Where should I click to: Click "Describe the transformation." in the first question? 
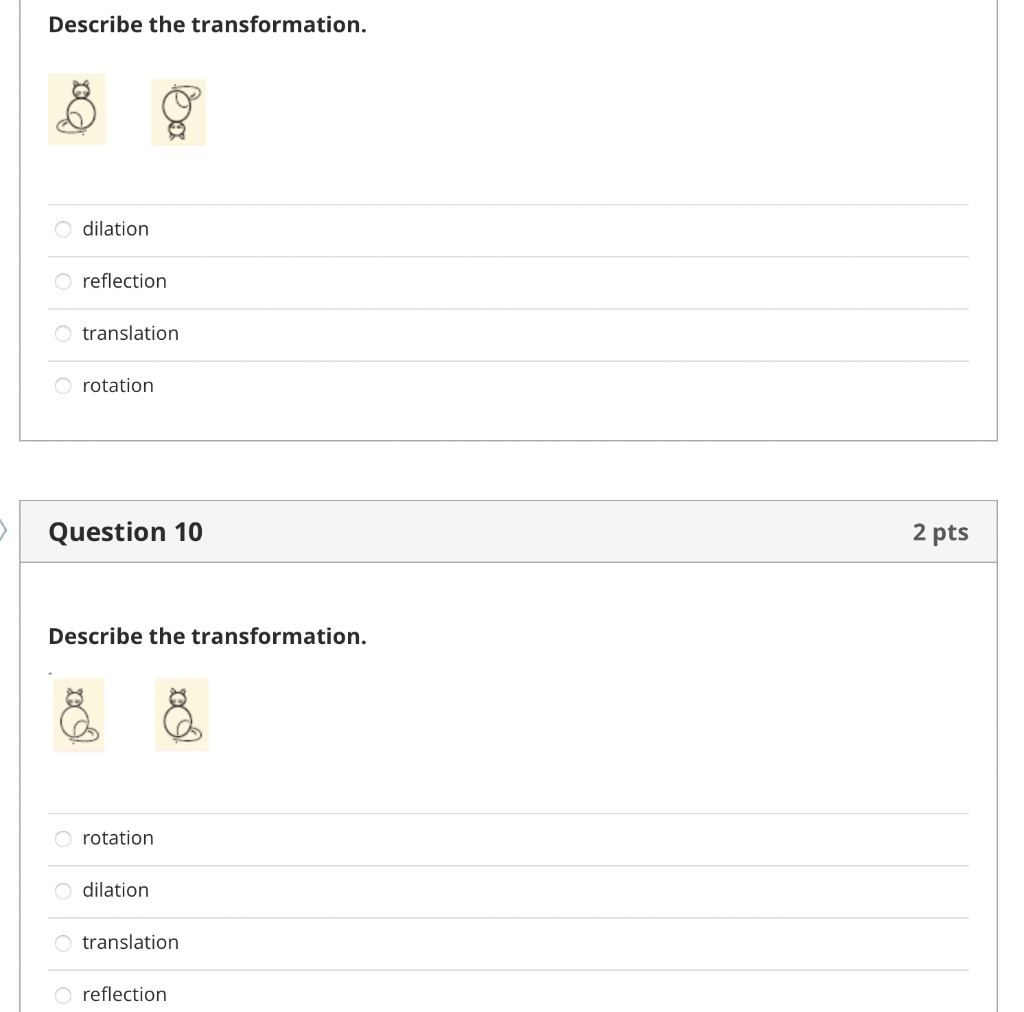point(208,24)
